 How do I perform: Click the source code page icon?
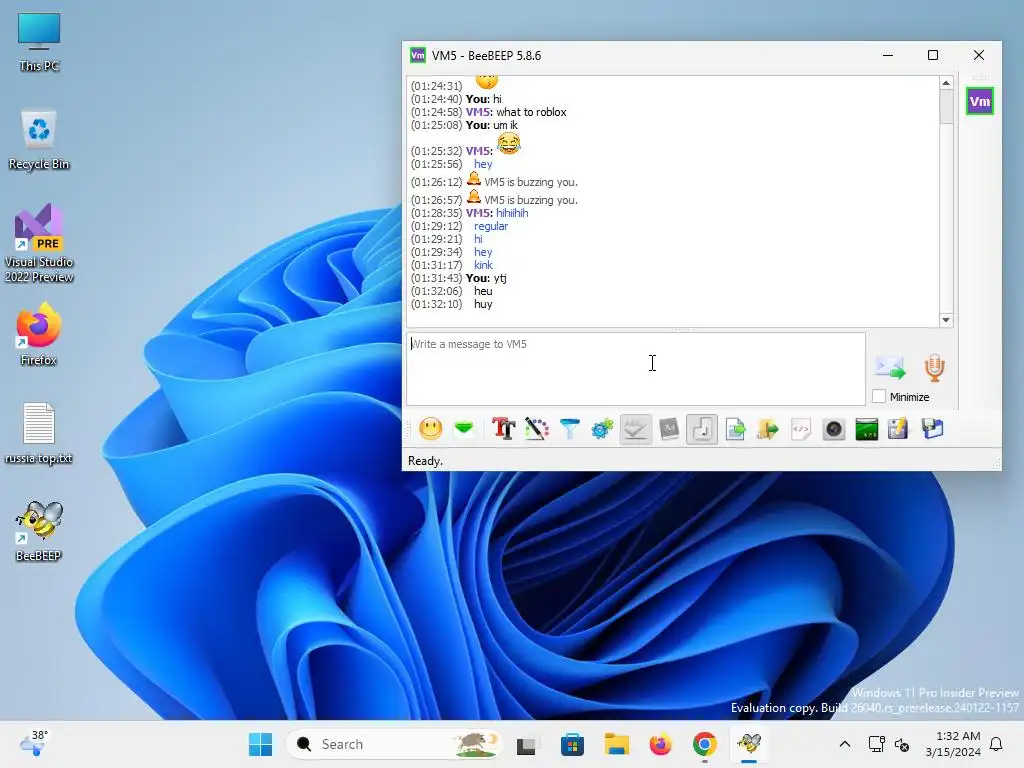801,429
